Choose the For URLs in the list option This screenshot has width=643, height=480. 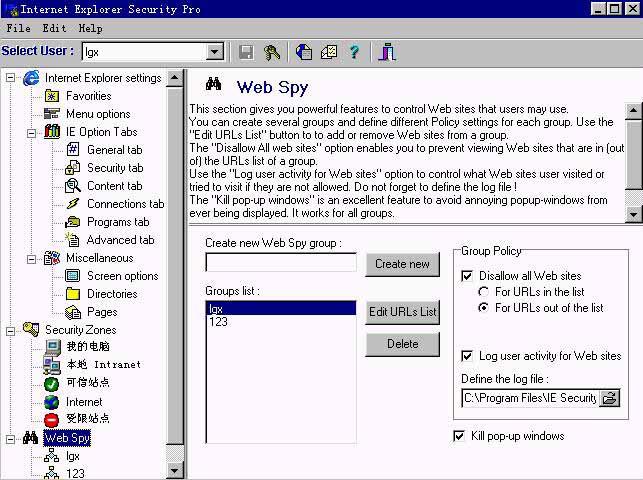point(484,292)
